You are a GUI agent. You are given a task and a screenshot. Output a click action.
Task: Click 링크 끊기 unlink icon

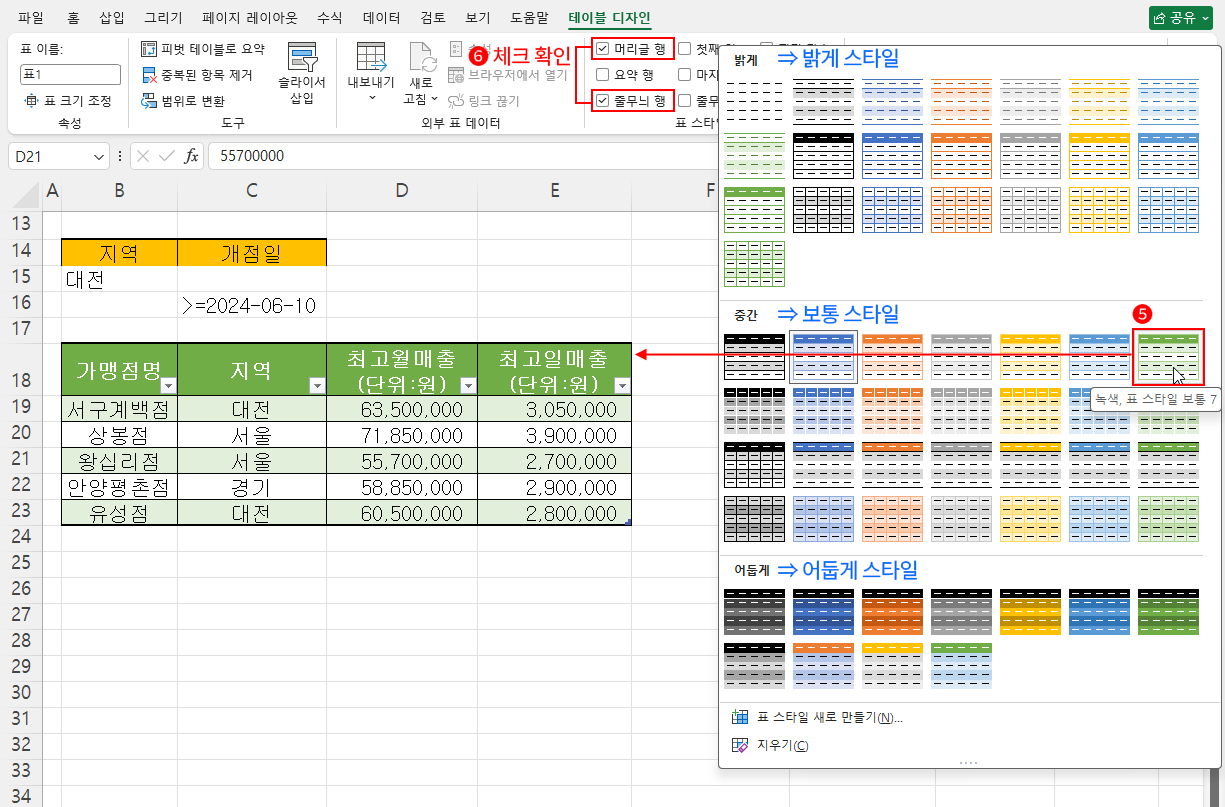(456, 101)
